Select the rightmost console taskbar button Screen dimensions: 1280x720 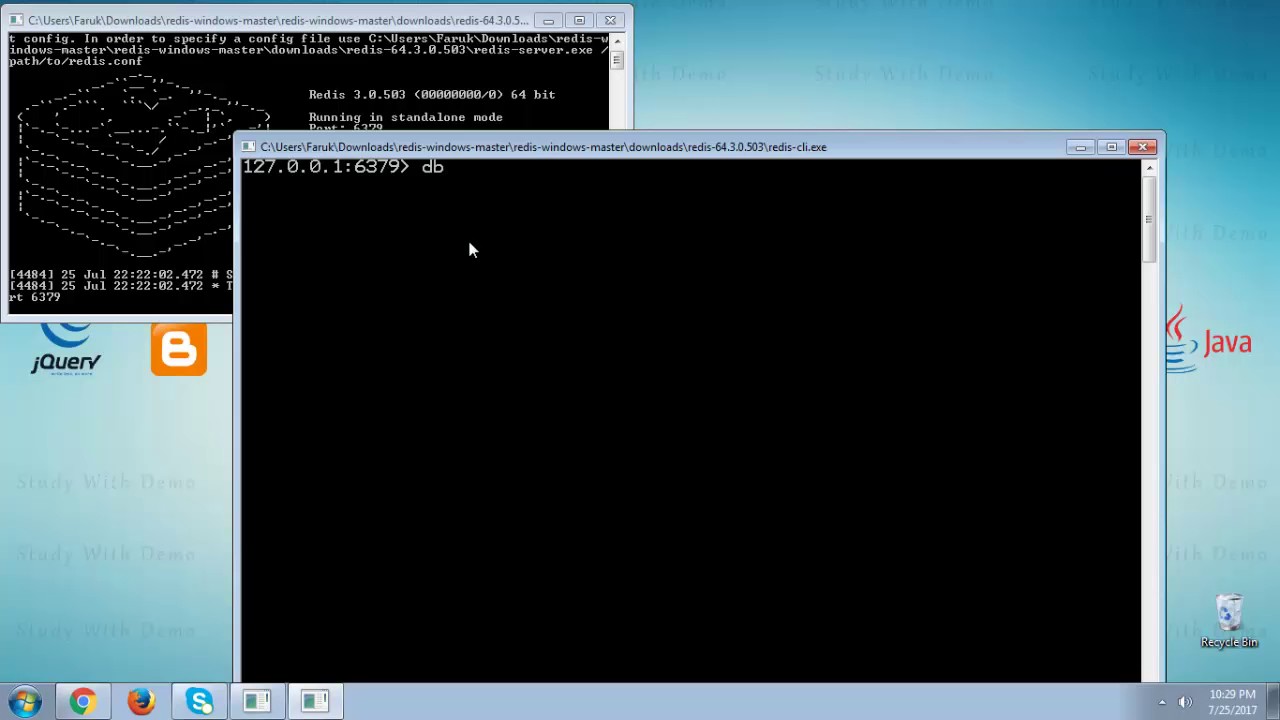[x=315, y=701]
